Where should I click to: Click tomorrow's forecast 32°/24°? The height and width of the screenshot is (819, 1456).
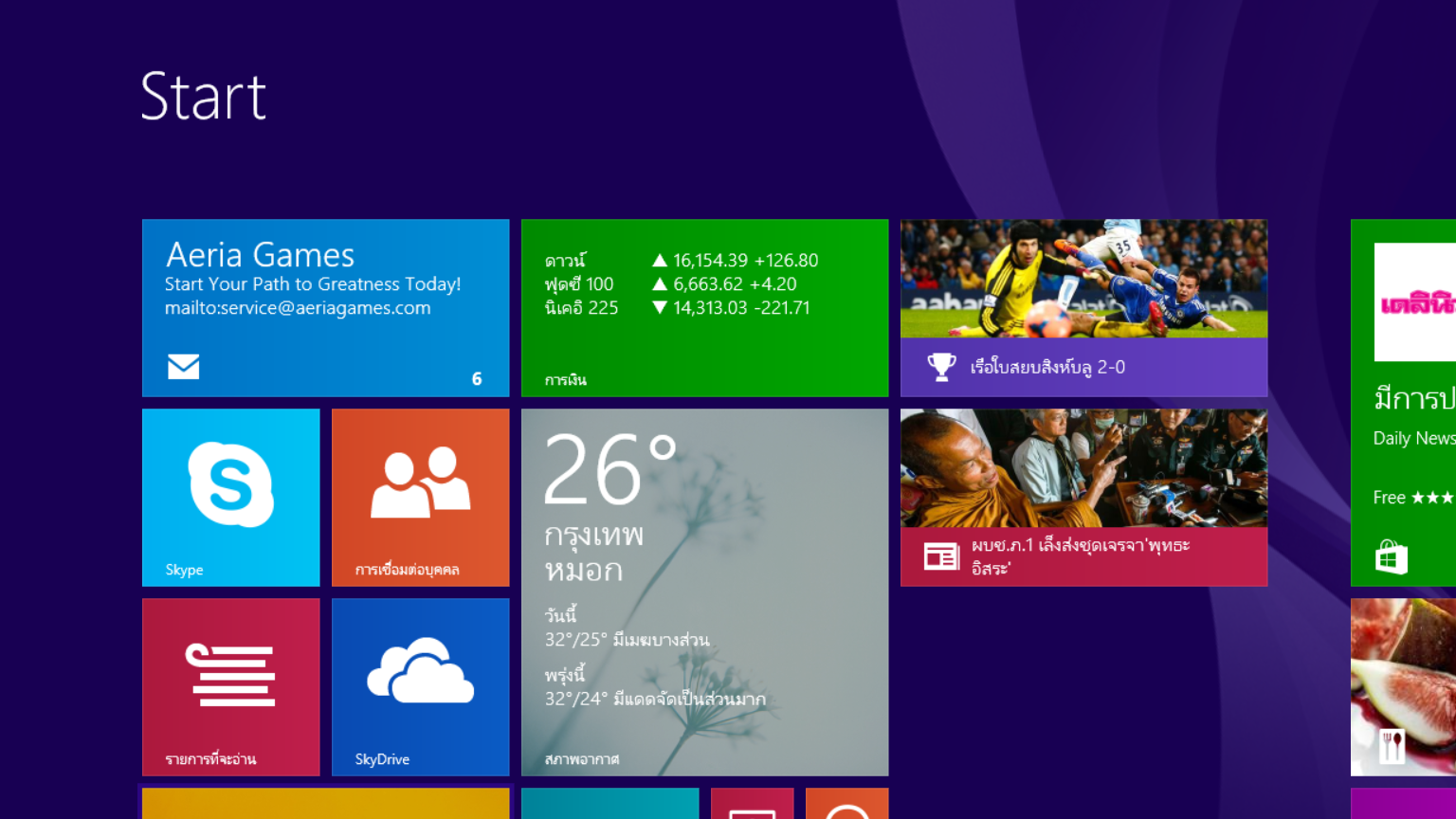tap(656, 699)
